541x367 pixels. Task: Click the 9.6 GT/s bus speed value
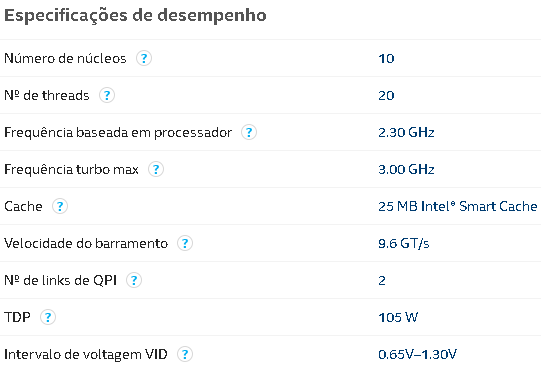[x=404, y=244]
